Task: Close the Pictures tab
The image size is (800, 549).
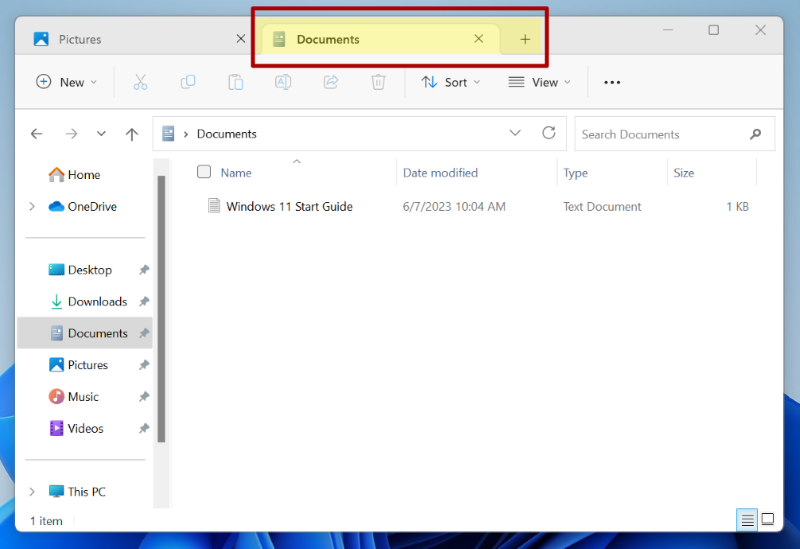Action: [241, 39]
